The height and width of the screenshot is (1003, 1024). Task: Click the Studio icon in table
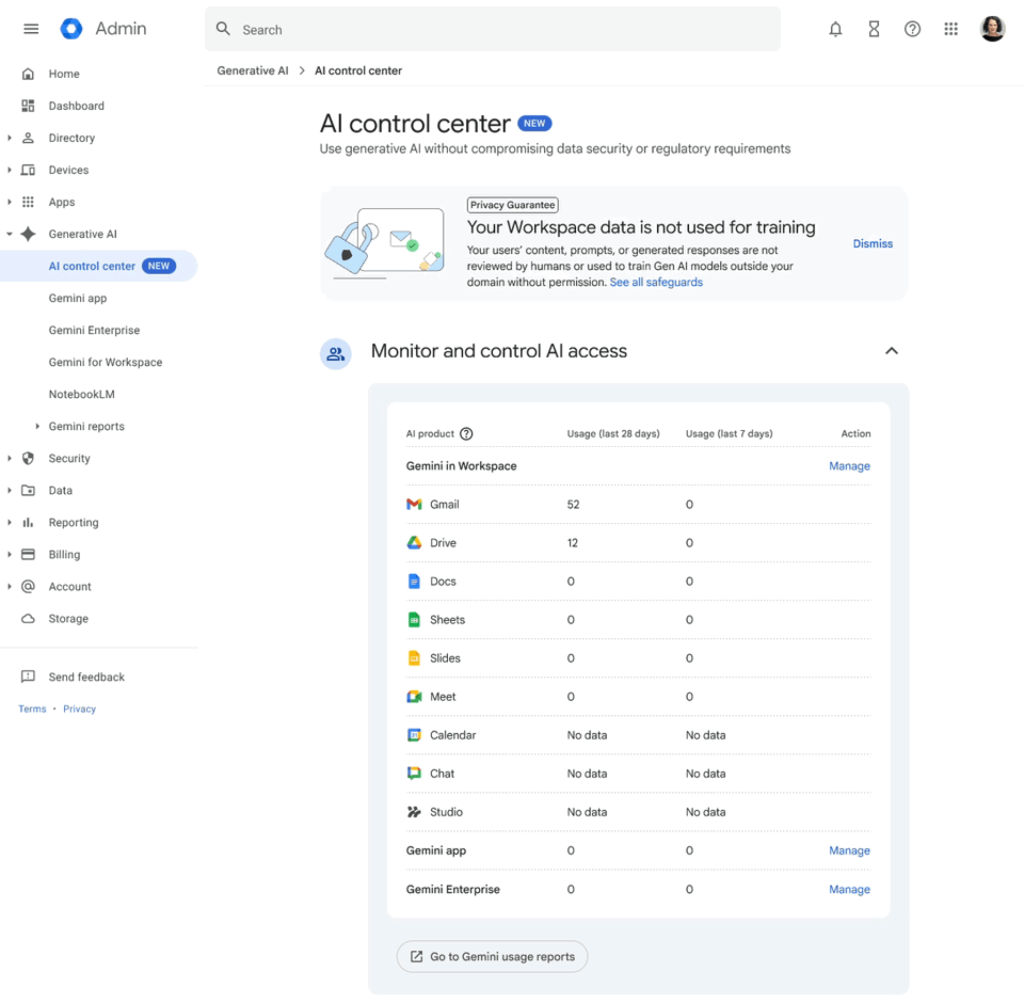(414, 812)
